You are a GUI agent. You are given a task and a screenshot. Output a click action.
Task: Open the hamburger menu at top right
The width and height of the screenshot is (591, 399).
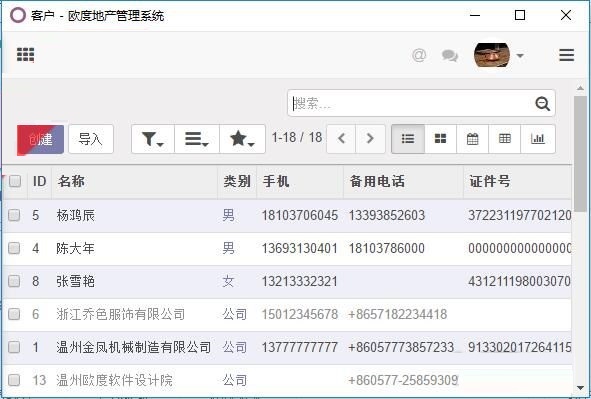pos(567,55)
